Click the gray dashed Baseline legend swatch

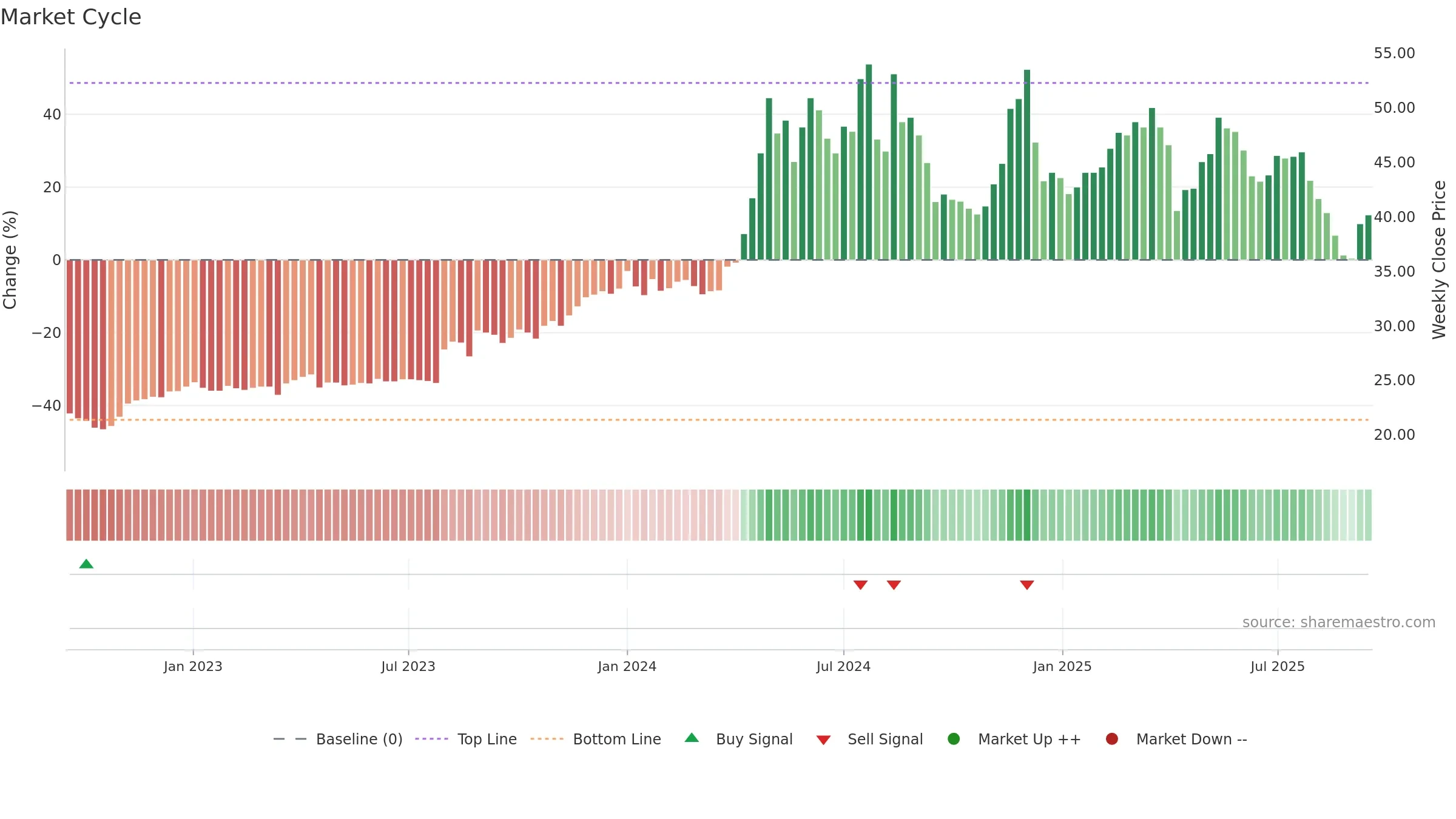click(x=290, y=739)
